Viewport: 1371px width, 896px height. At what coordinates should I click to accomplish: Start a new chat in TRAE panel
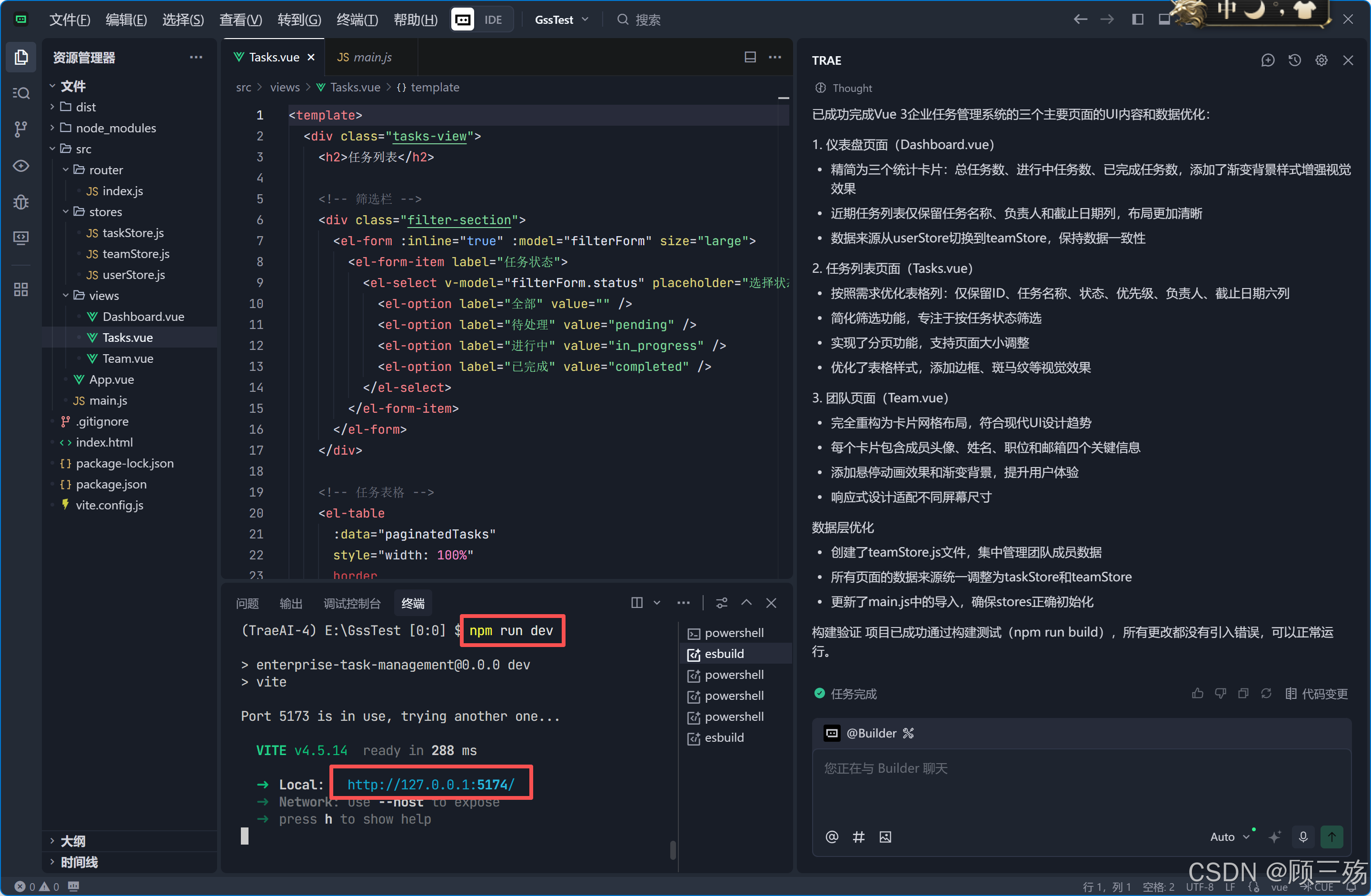[x=1267, y=60]
